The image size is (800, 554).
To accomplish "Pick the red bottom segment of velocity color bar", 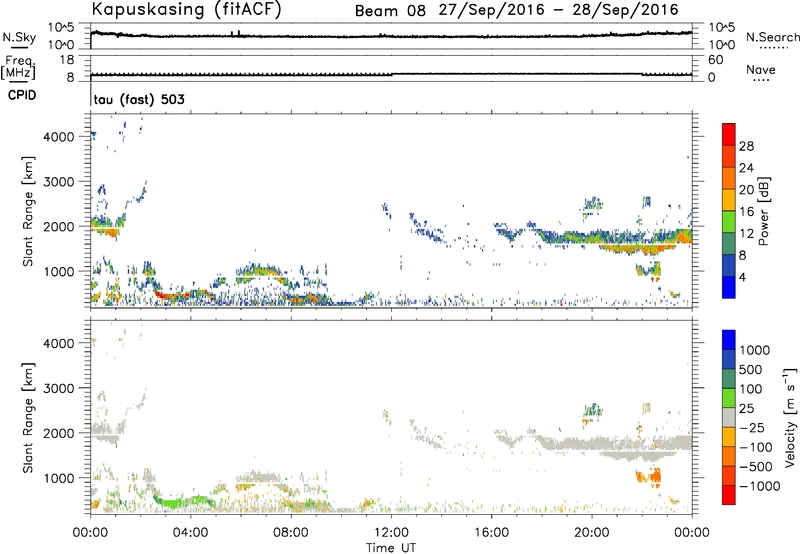I will (x=729, y=495).
